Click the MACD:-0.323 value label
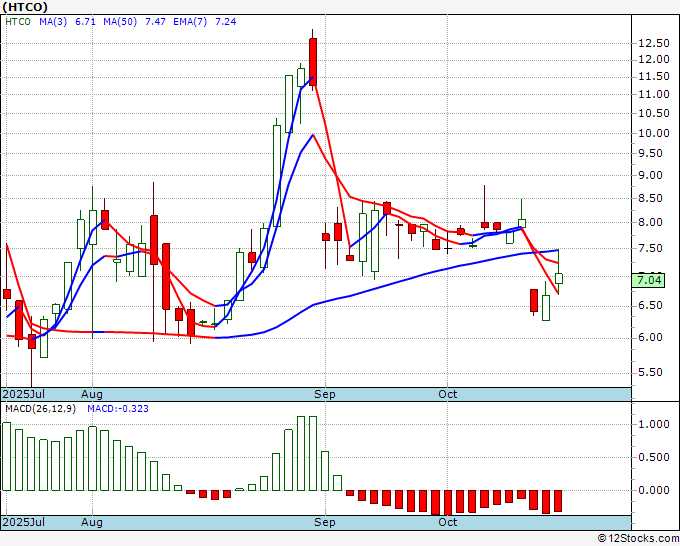Viewport: 680px width, 546px height. (118, 409)
